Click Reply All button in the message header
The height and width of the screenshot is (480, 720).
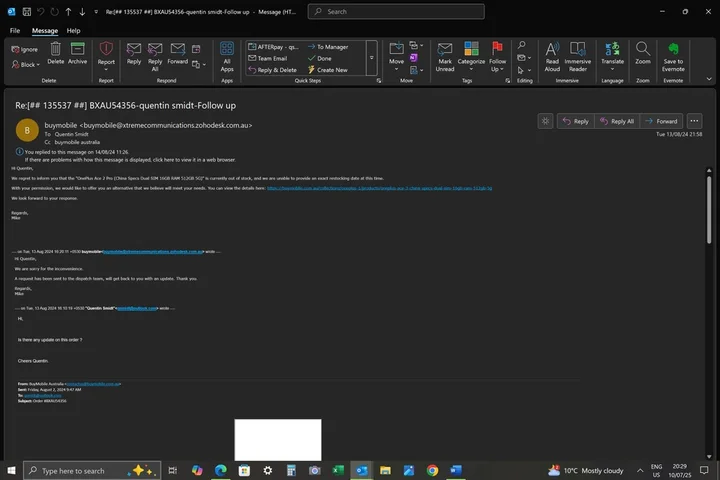click(x=617, y=121)
